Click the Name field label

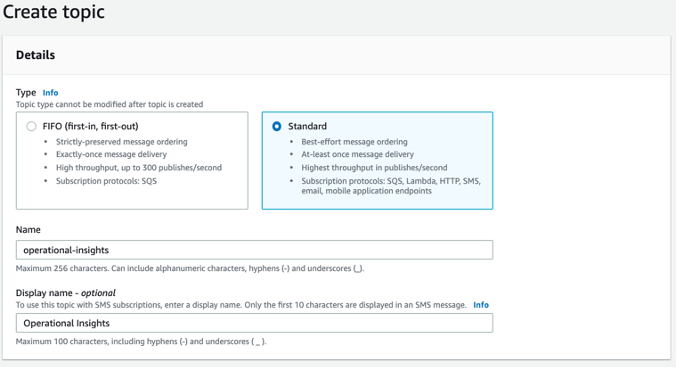coord(28,230)
